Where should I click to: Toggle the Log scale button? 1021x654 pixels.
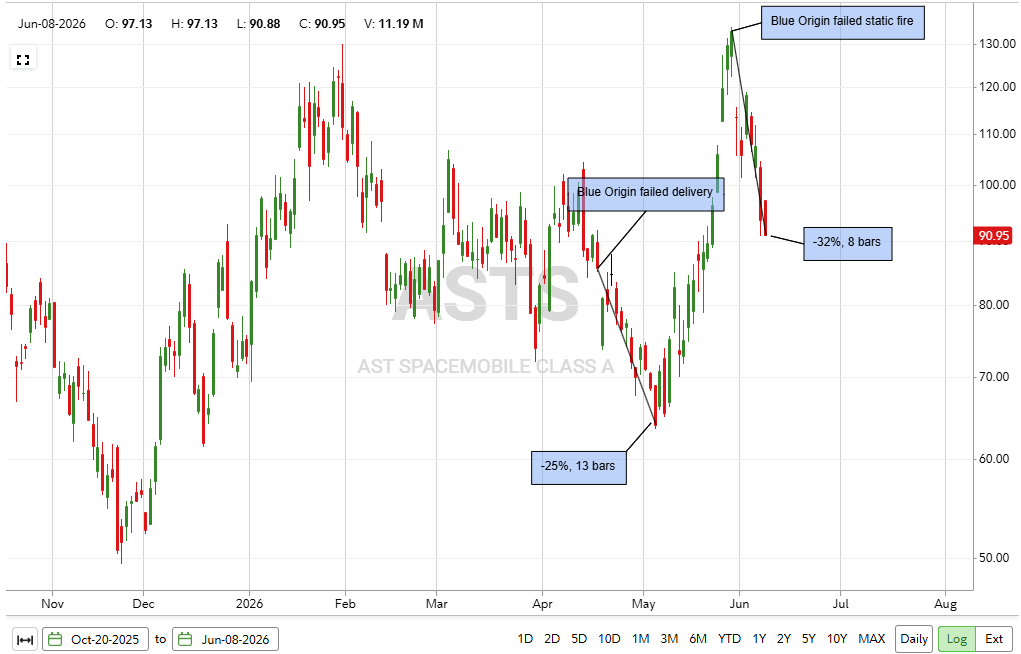tap(957, 639)
